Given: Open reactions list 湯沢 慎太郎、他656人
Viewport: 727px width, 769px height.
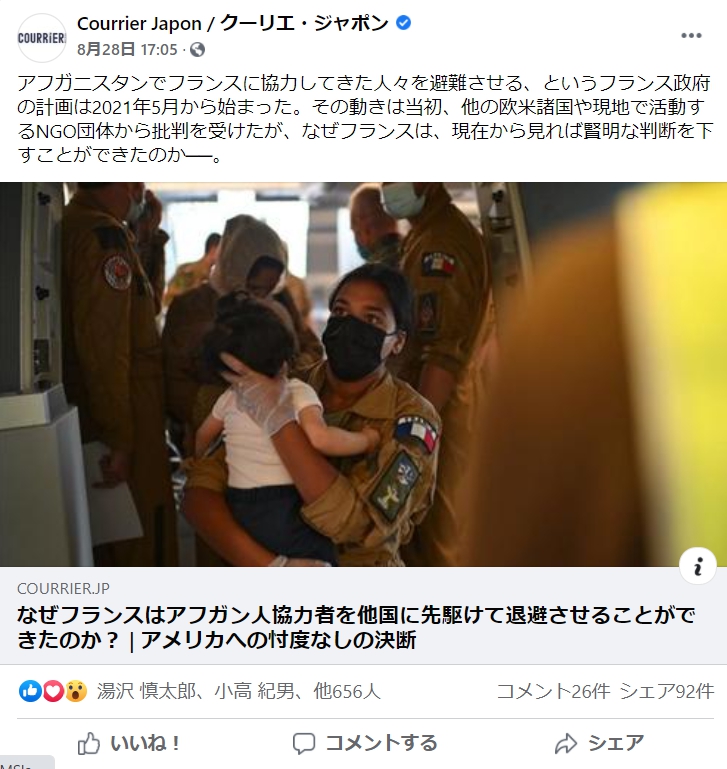Looking at the screenshot, I should 238,691.
